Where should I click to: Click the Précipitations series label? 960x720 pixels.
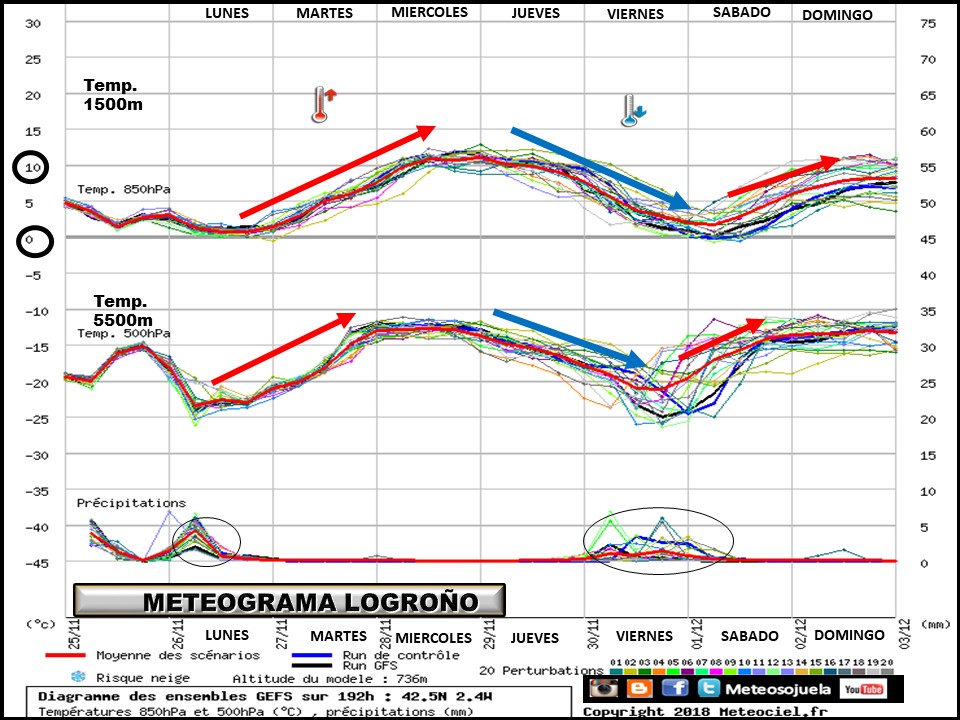click(x=131, y=503)
